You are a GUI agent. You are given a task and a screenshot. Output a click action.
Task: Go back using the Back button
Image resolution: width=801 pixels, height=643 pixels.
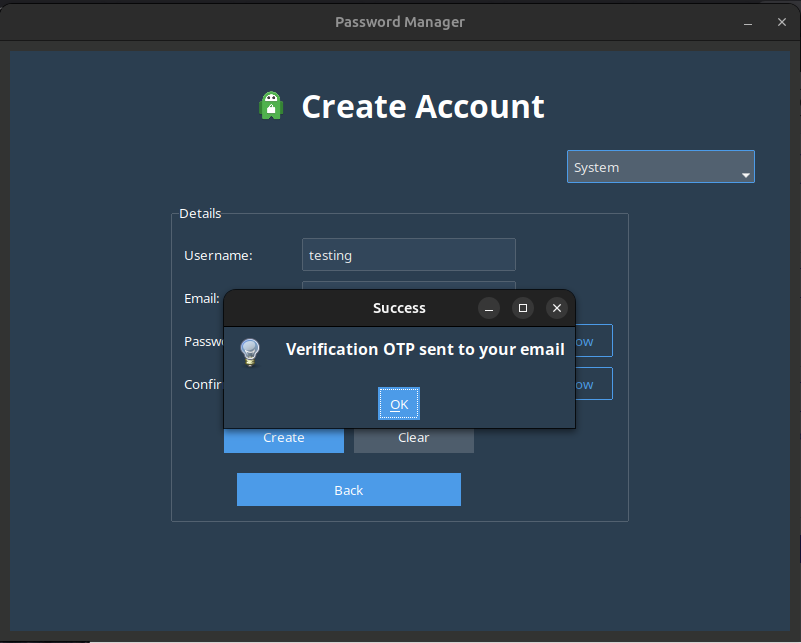tap(348, 490)
